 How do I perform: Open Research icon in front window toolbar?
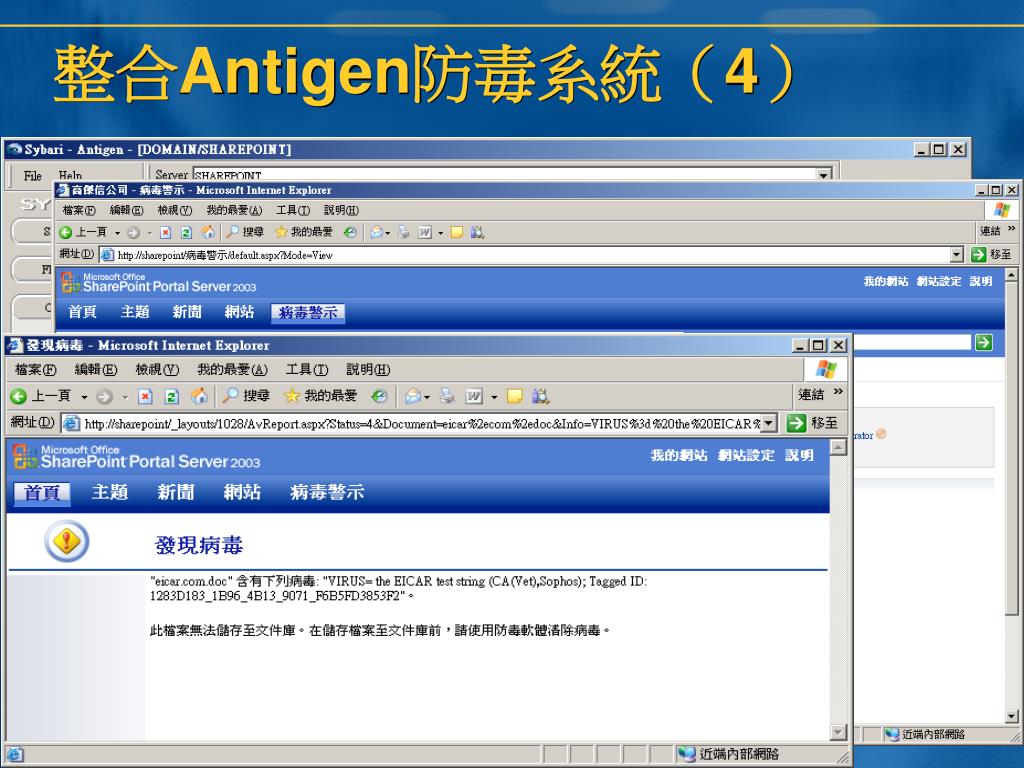(540, 396)
